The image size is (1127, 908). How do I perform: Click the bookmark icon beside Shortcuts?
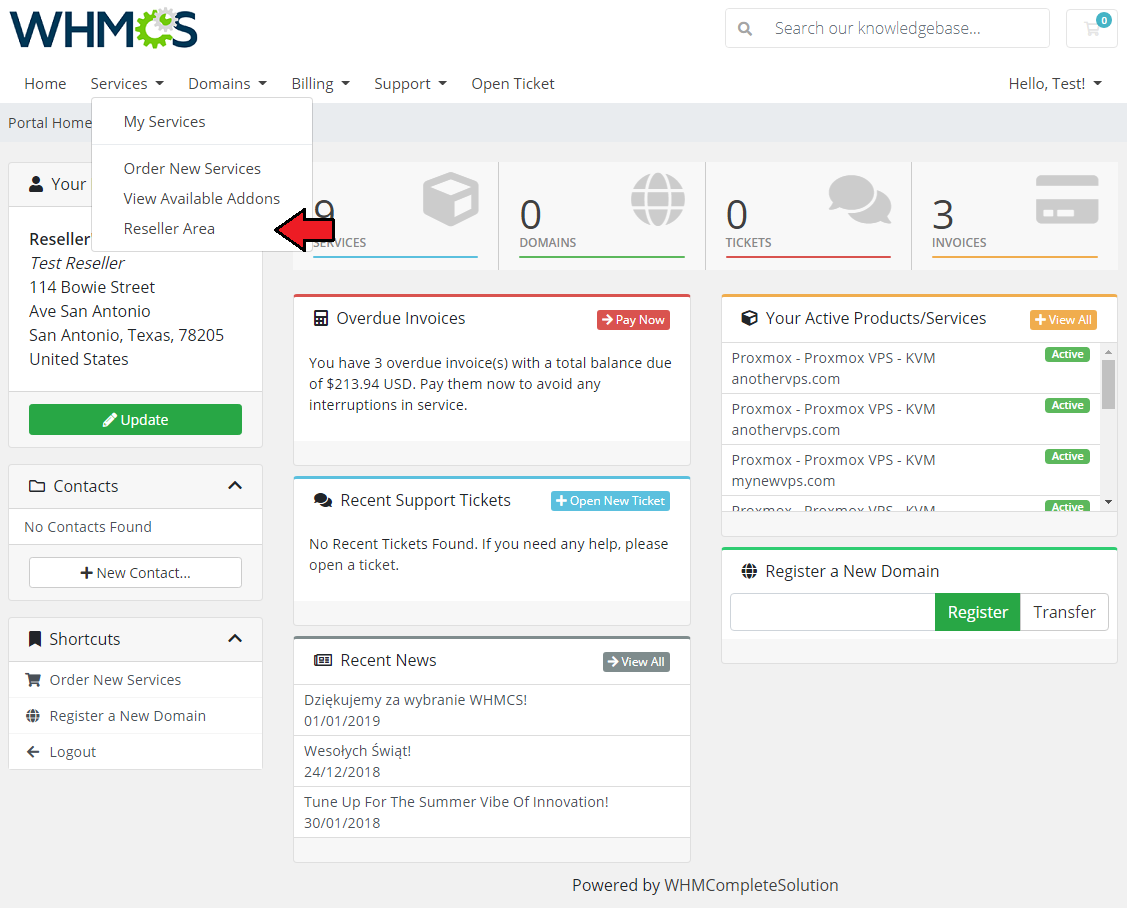click(34, 638)
